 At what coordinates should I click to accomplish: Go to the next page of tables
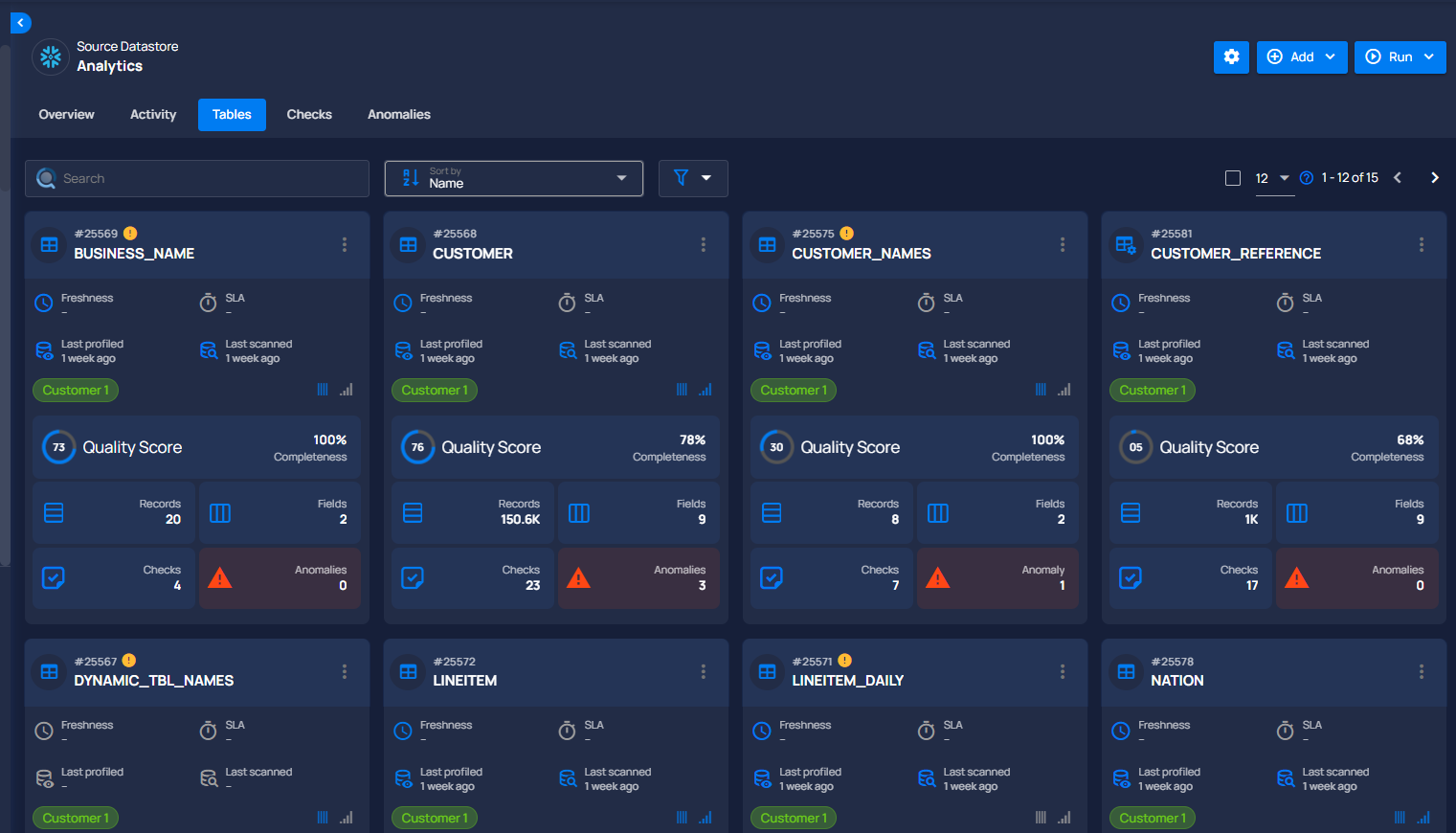pyautogui.click(x=1434, y=178)
